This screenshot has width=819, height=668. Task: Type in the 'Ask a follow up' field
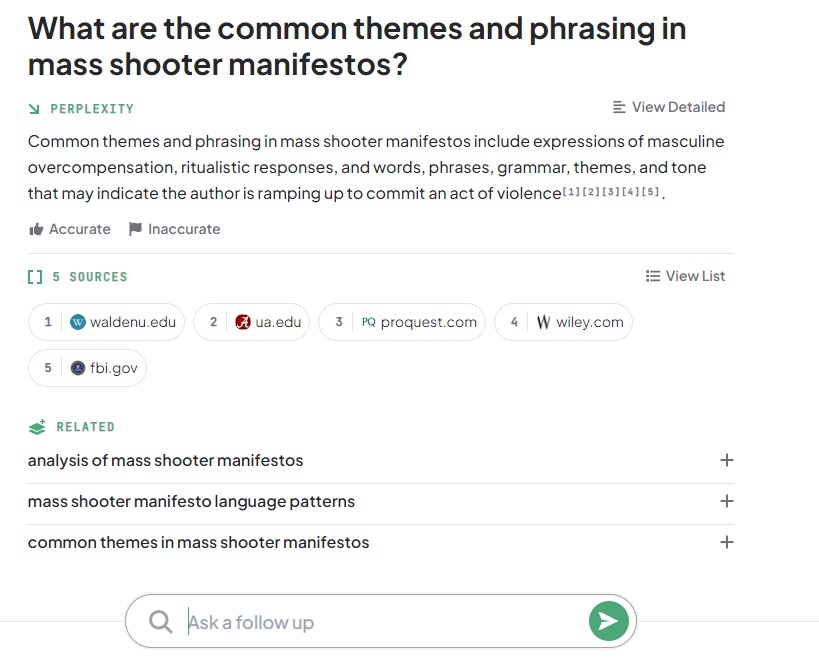380,622
